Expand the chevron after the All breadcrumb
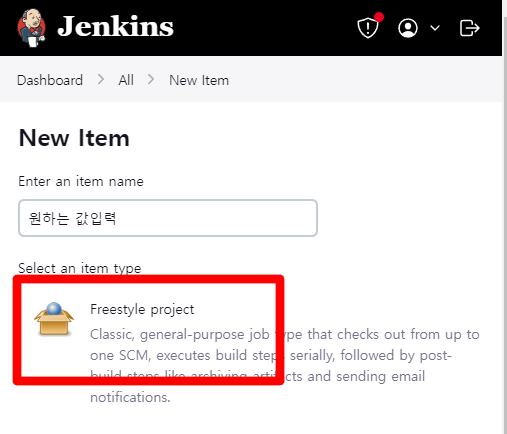This screenshot has height=434, width=507. [151, 80]
